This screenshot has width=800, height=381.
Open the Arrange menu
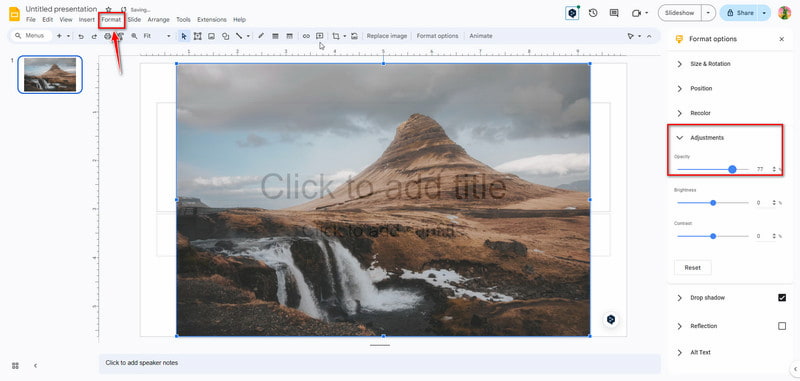point(159,20)
